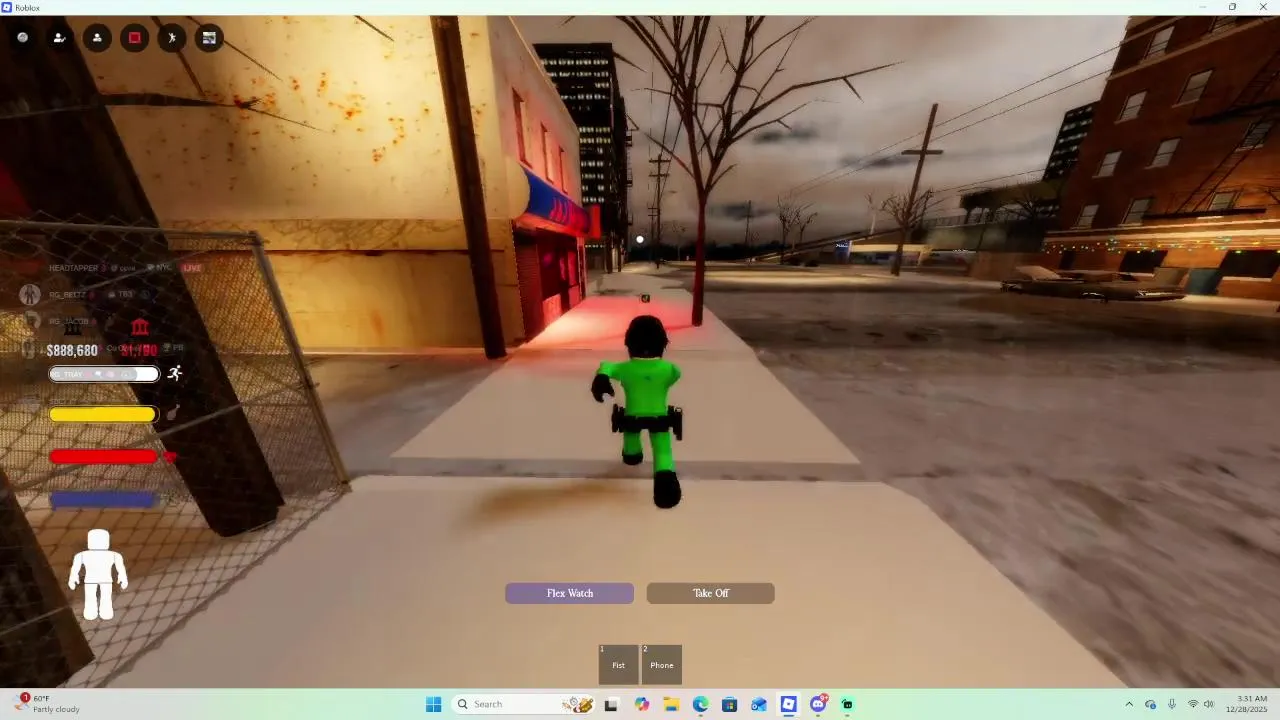Open Copilot from the taskbar
The width and height of the screenshot is (1280, 720).
click(x=641, y=704)
